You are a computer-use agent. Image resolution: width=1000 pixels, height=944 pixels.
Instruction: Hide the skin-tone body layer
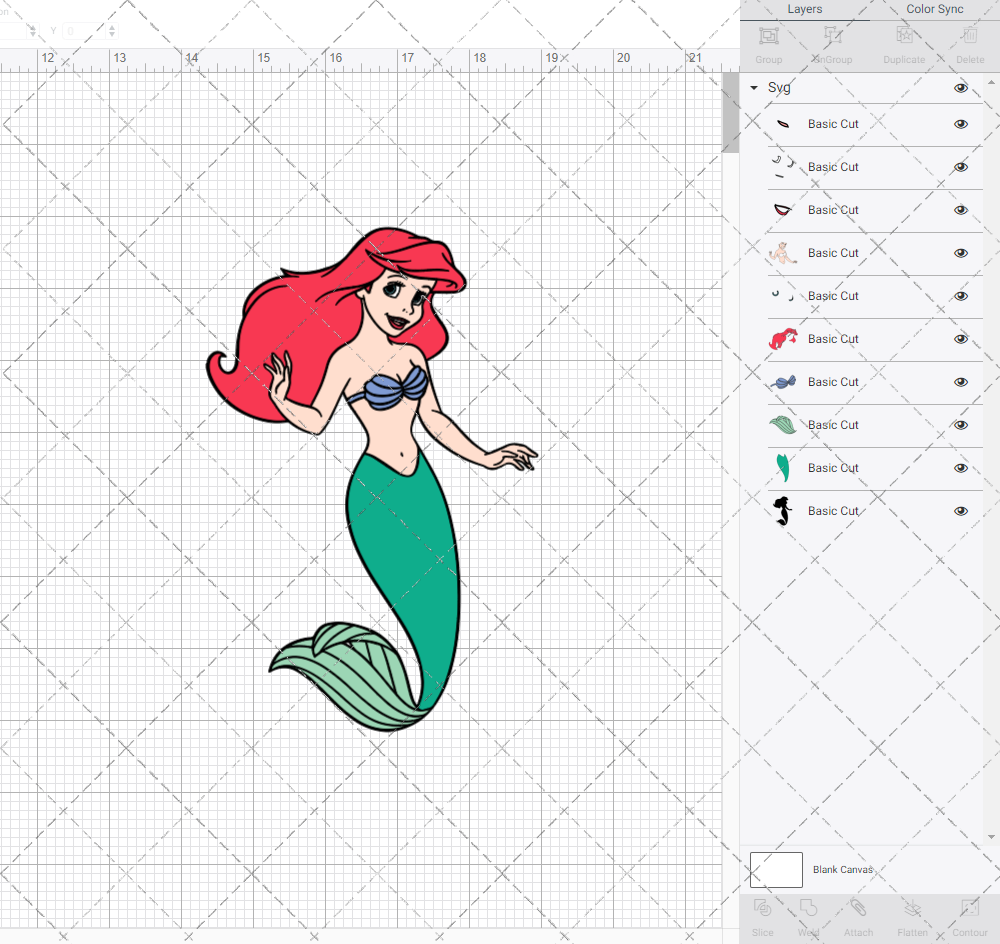coord(960,253)
